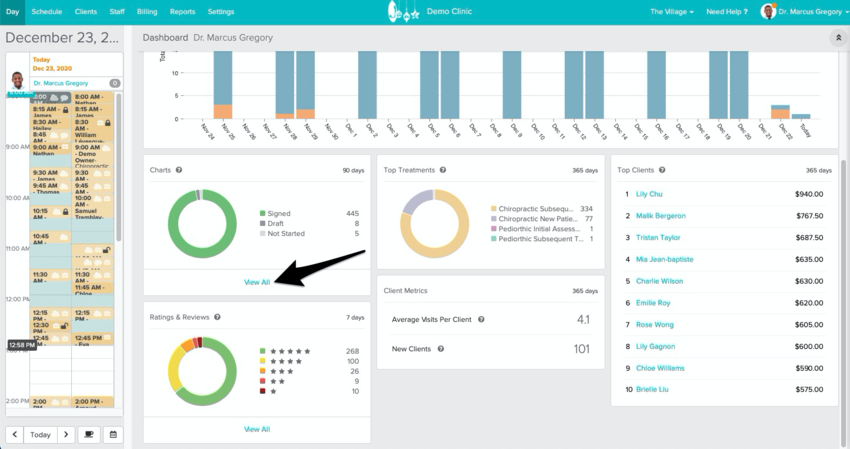Open the calendar date picker icon
This screenshot has height=449, width=850.
click(x=113, y=435)
